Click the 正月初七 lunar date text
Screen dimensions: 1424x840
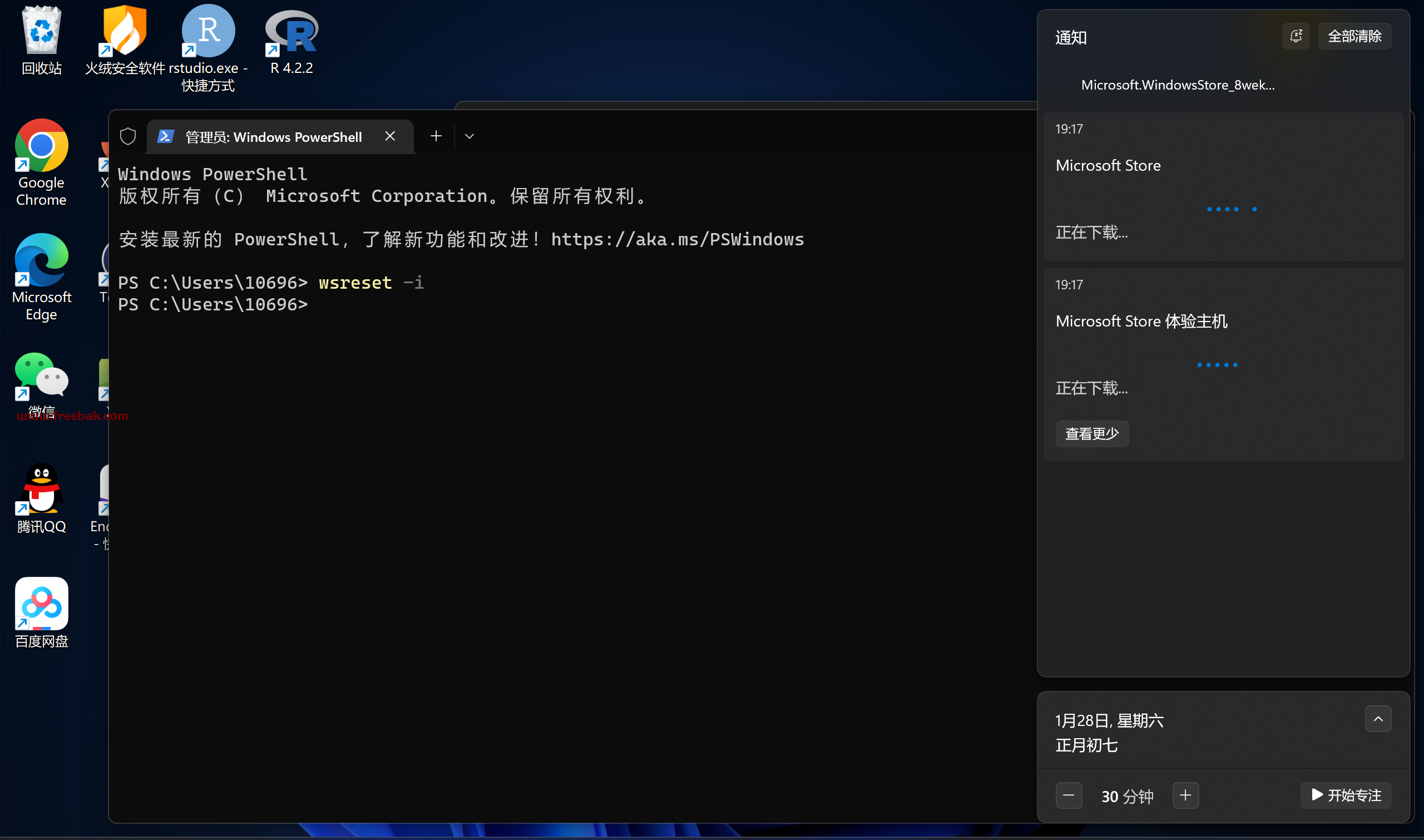[1086, 745]
